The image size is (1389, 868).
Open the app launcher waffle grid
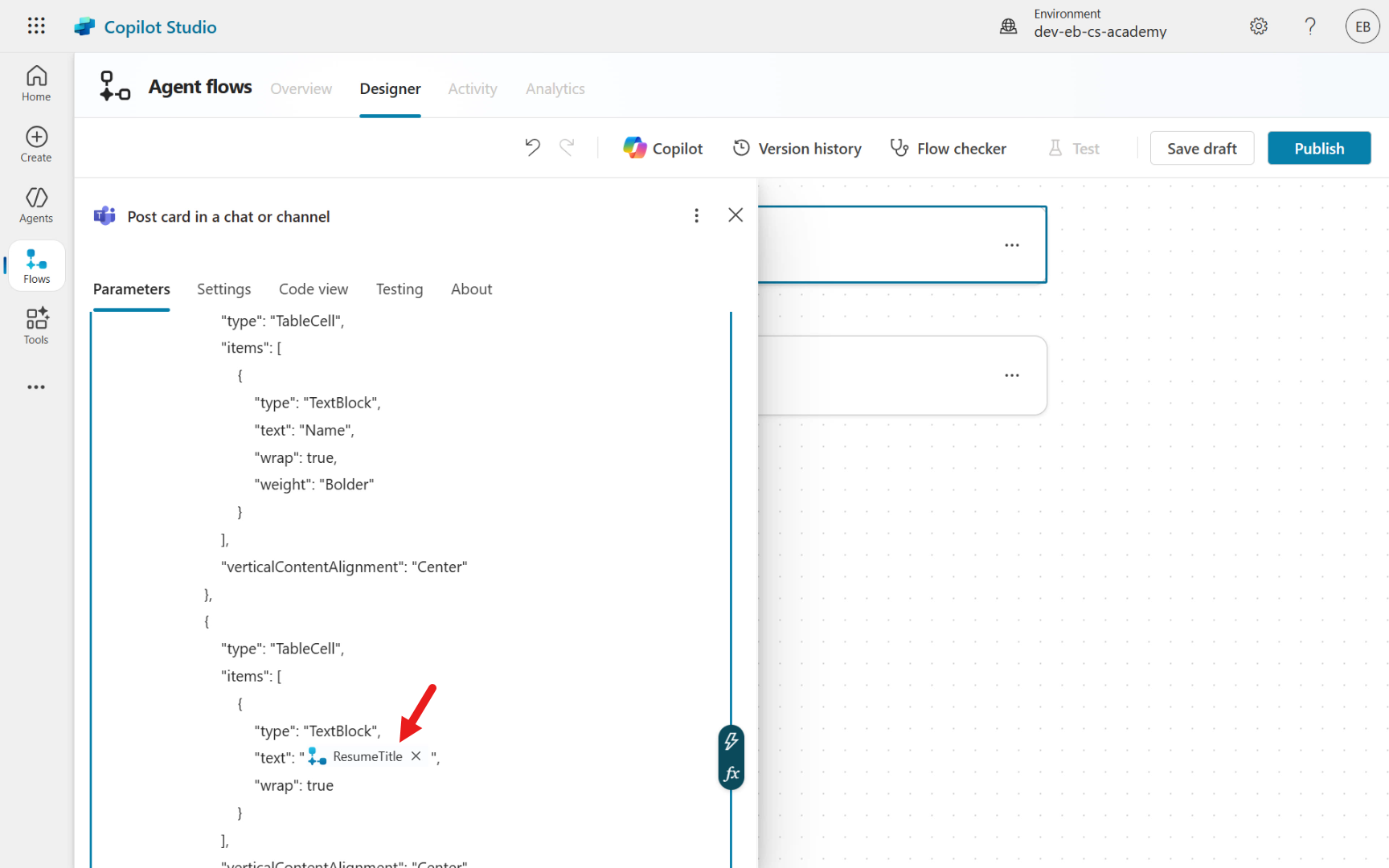point(36,26)
